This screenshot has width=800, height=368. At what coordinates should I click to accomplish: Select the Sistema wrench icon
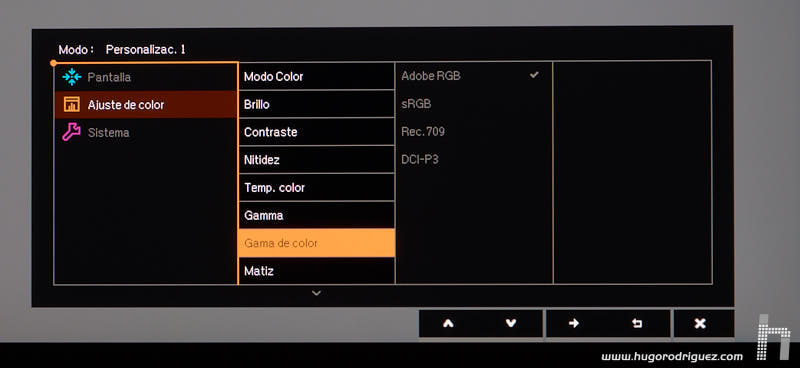pyautogui.click(x=71, y=132)
